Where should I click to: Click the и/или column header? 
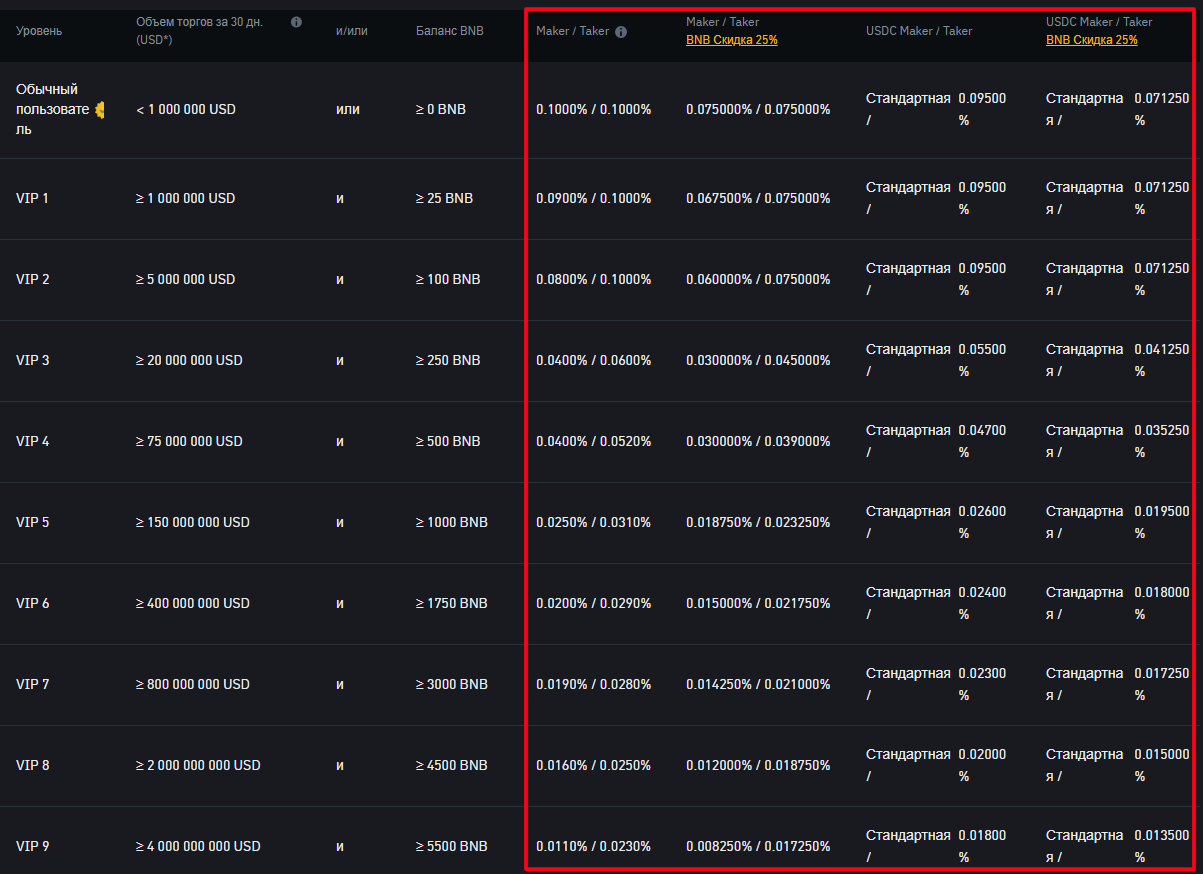click(x=352, y=31)
